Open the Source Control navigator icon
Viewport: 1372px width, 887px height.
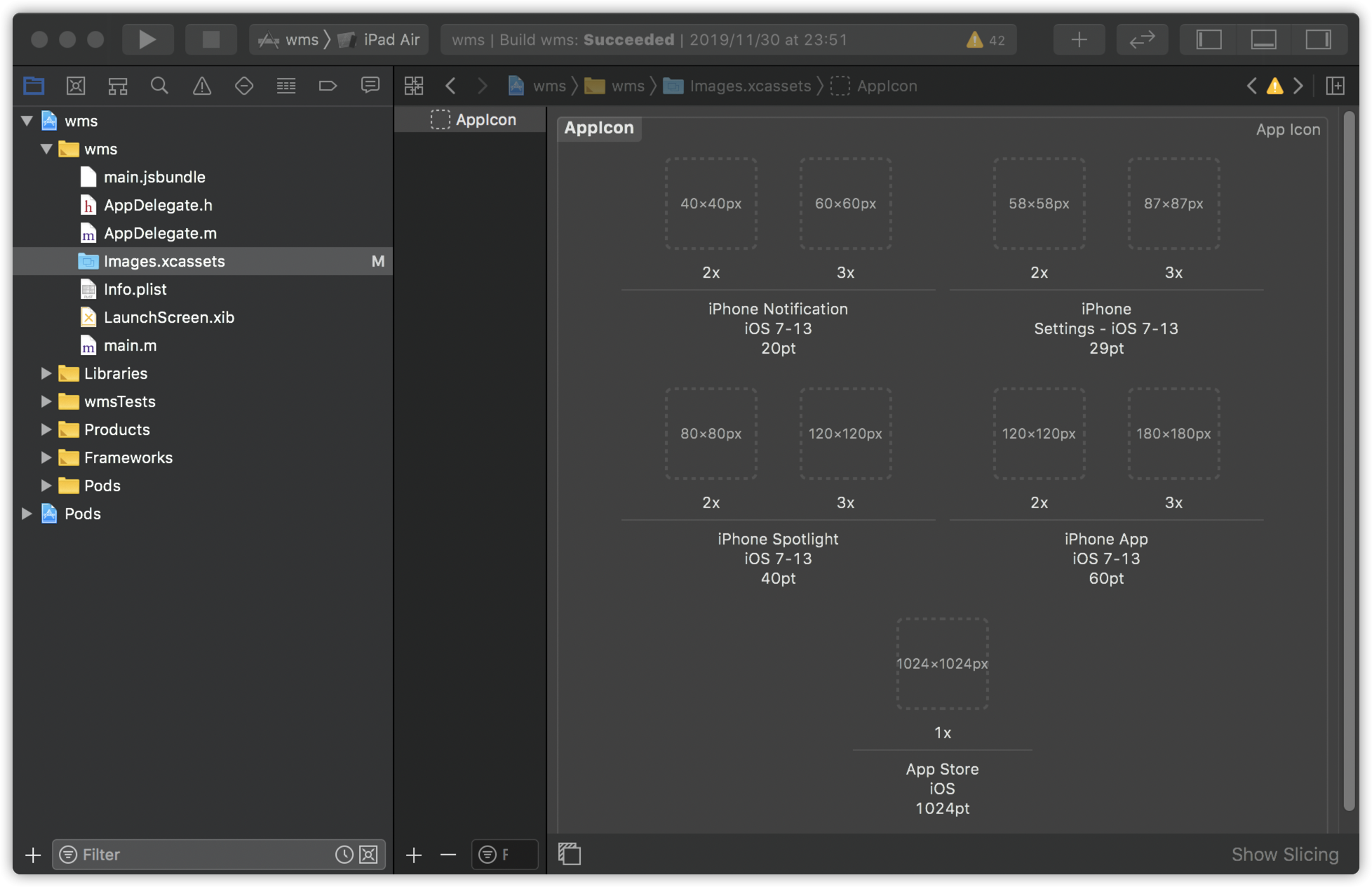[x=76, y=86]
